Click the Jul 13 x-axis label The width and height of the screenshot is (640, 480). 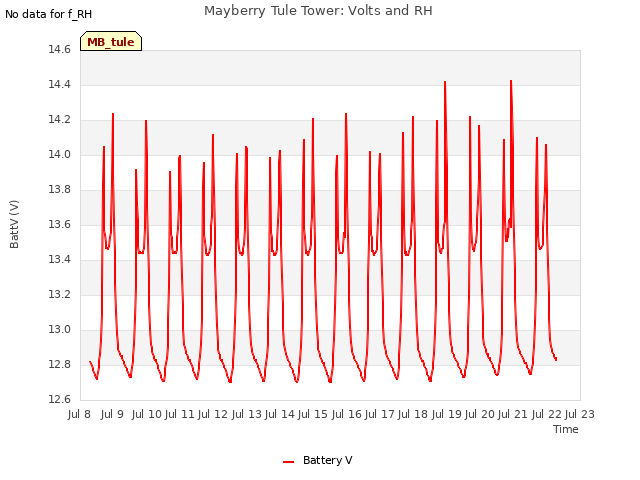pyautogui.click(x=247, y=414)
